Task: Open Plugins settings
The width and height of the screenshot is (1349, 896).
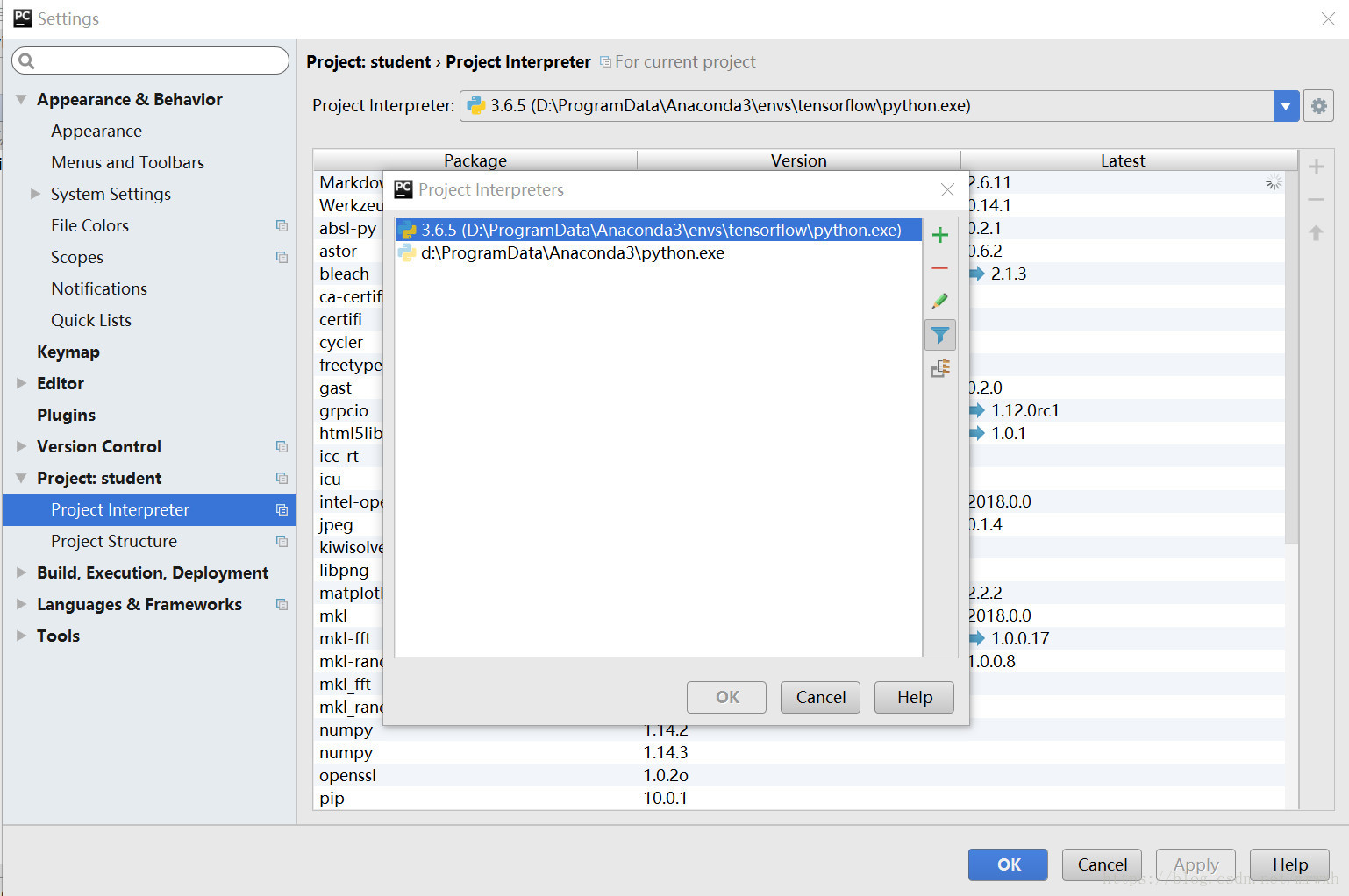Action: click(66, 415)
